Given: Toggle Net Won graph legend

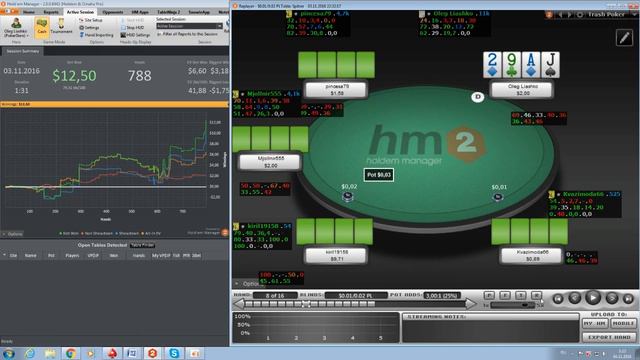Looking at the screenshot, I should [x=69, y=233].
